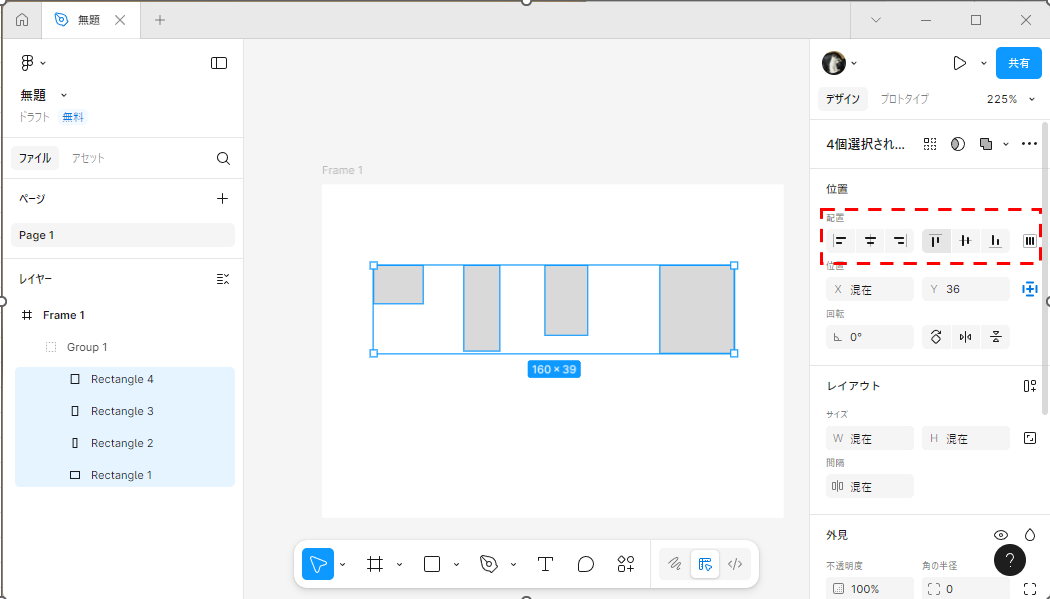
Task: Click the 共有 share button
Action: tap(1019, 63)
